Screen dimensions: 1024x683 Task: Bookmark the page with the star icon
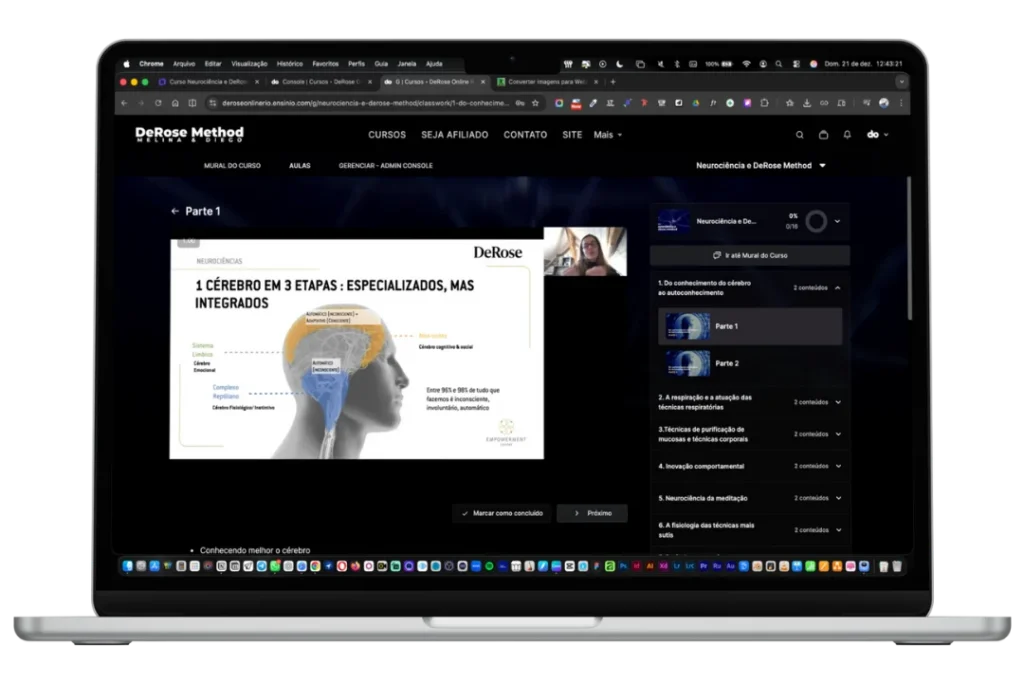tap(536, 103)
